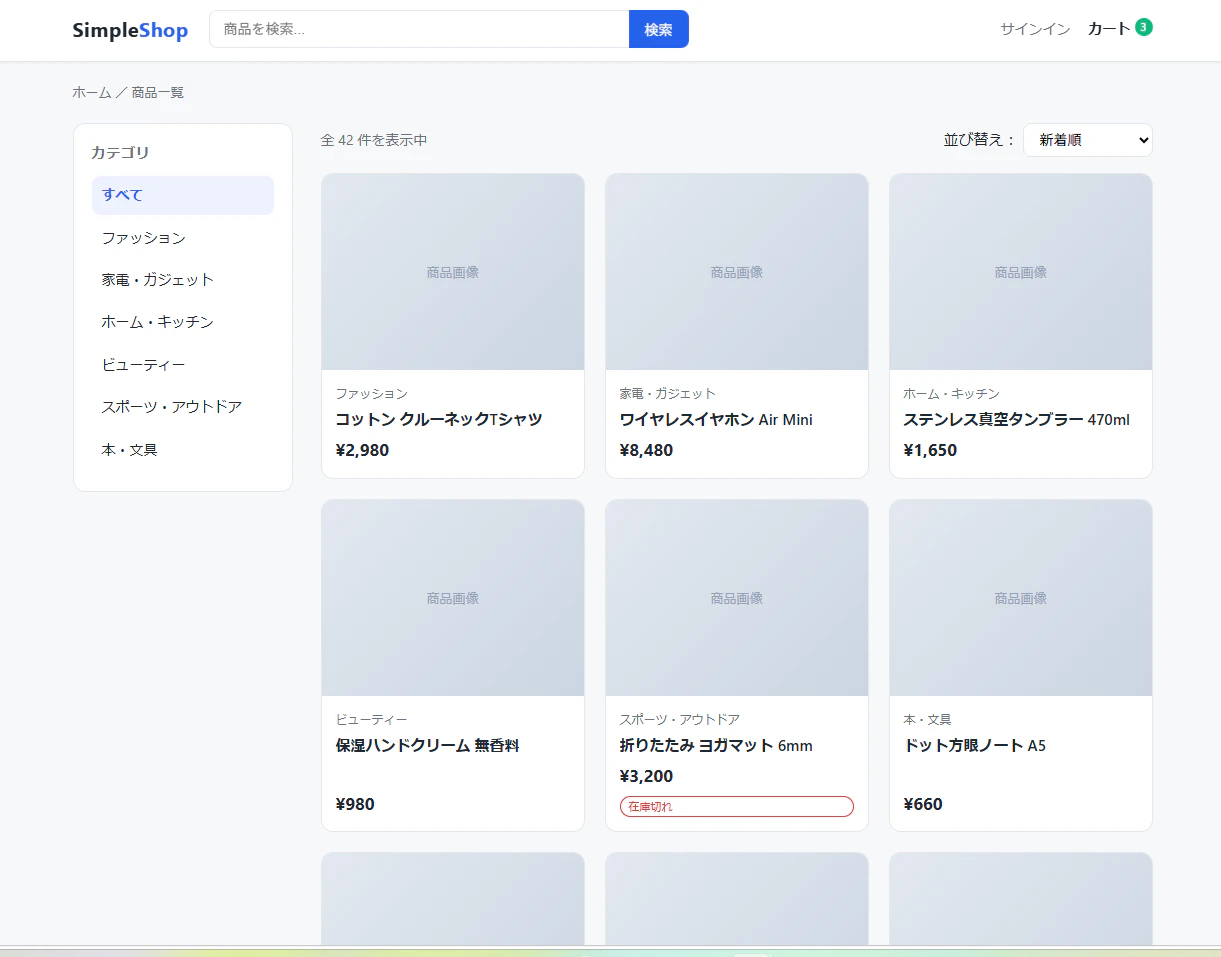The image size is (1221, 957).
Task: Click the ワイヤレスイヤホン Air Mini product image
Action: [x=737, y=272]
